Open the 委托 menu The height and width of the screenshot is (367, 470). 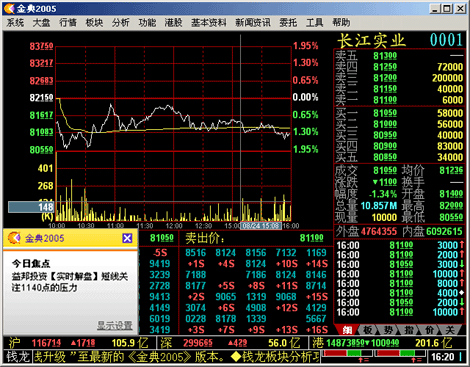(x=288, y=23)
